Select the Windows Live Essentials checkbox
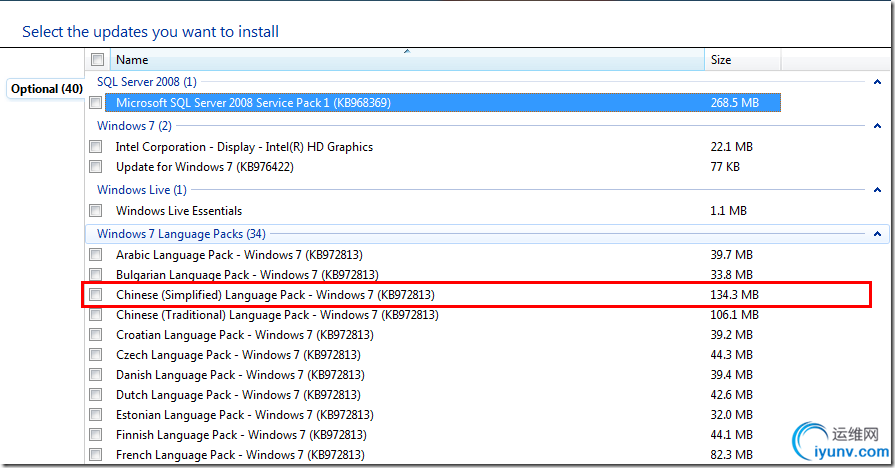 click(x=96, y=211)
